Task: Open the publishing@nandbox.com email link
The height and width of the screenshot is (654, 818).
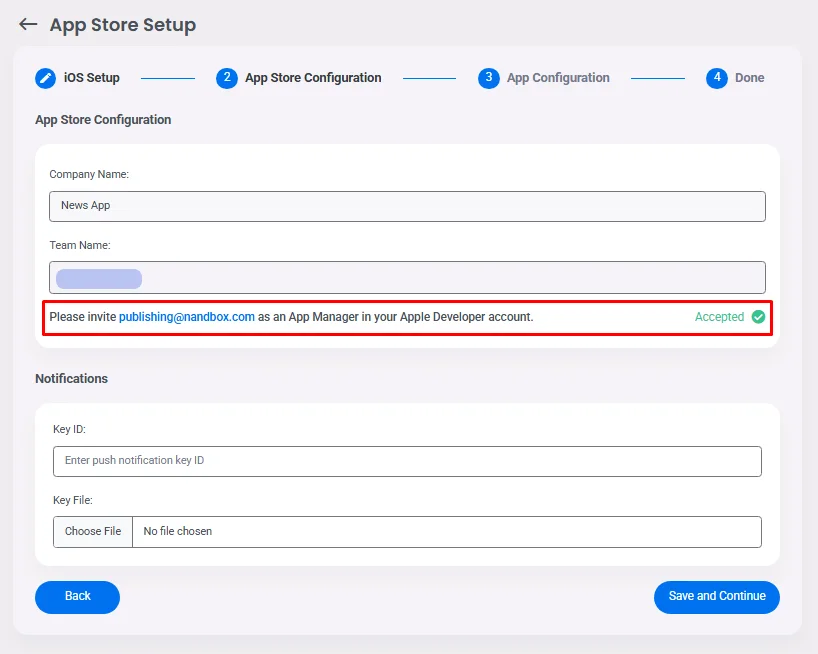Action: pyautogui.click(x=187, y=317)
